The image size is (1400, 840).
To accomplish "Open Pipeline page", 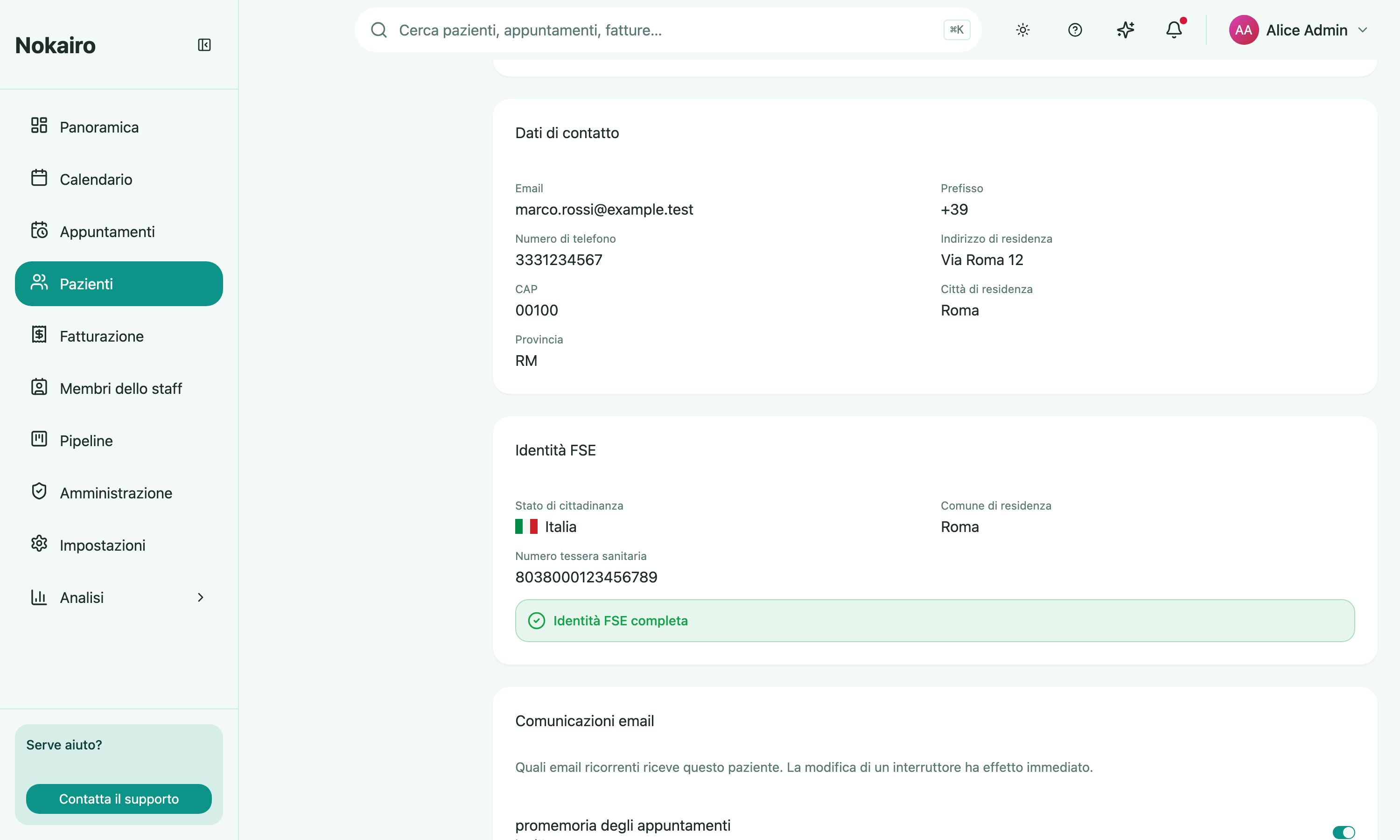I will (119, 441).
